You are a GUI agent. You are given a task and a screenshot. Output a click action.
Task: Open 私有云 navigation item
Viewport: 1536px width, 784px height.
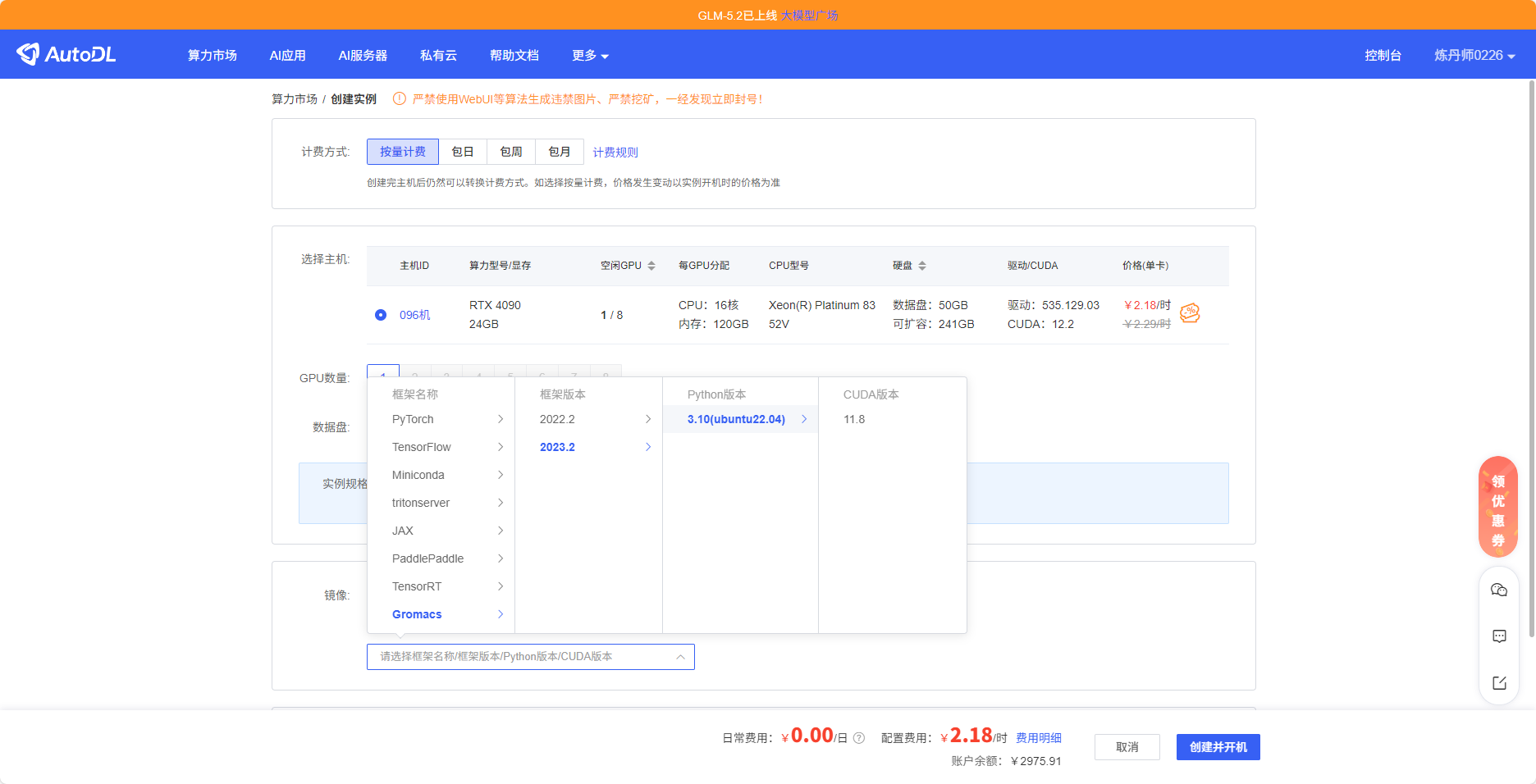point(438,55)
